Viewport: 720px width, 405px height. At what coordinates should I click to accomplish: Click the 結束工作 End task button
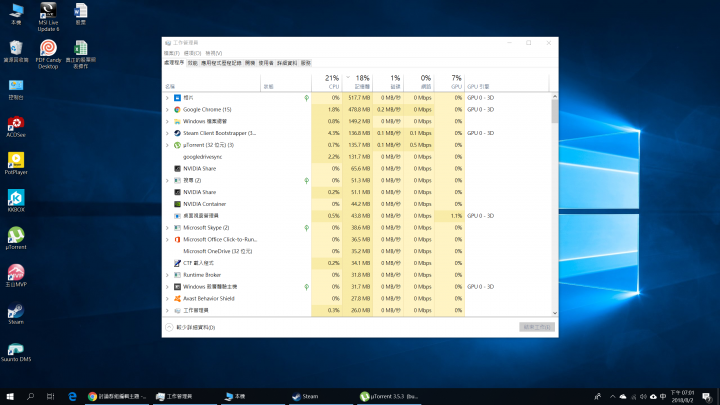[537, 327]
